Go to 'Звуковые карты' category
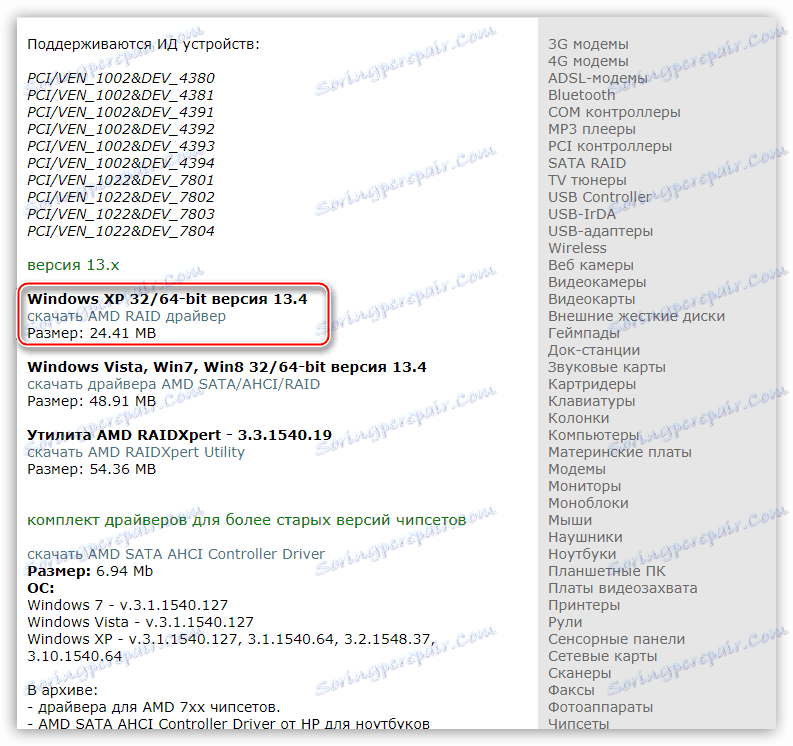The width and height of the screenshot is (793, 746). (607, 367)
